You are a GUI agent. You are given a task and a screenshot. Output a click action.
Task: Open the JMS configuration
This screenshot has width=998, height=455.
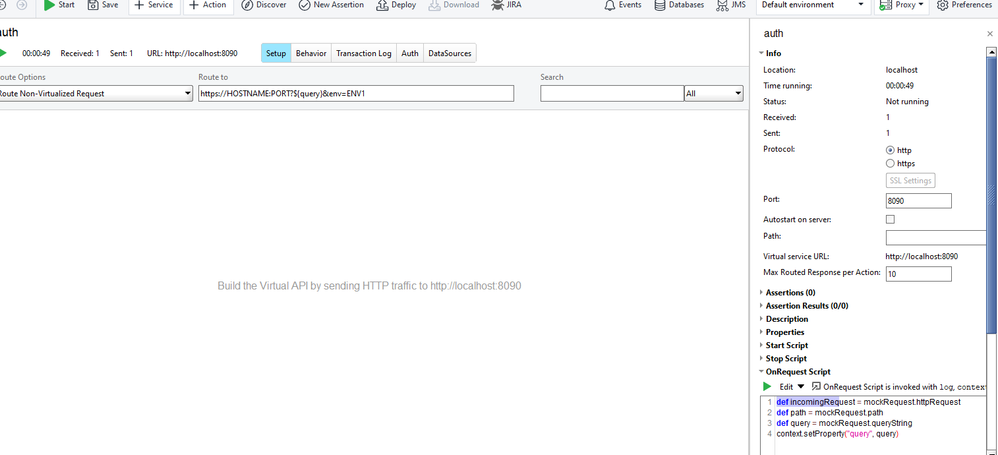pyautogui.click(x=731, y=5)
